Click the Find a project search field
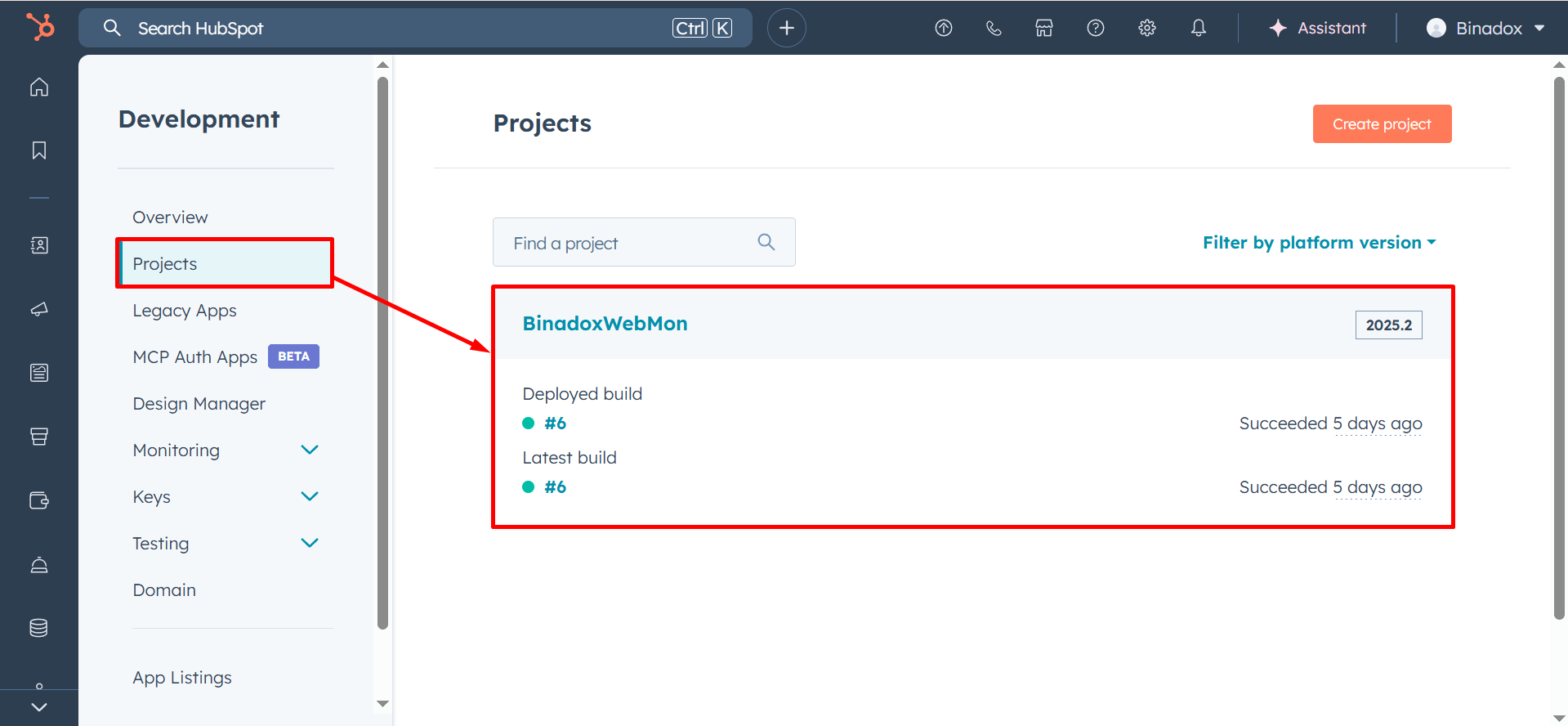Image resolution: width=1568 pixels, height=726 pixels. [x=644, y=242]
